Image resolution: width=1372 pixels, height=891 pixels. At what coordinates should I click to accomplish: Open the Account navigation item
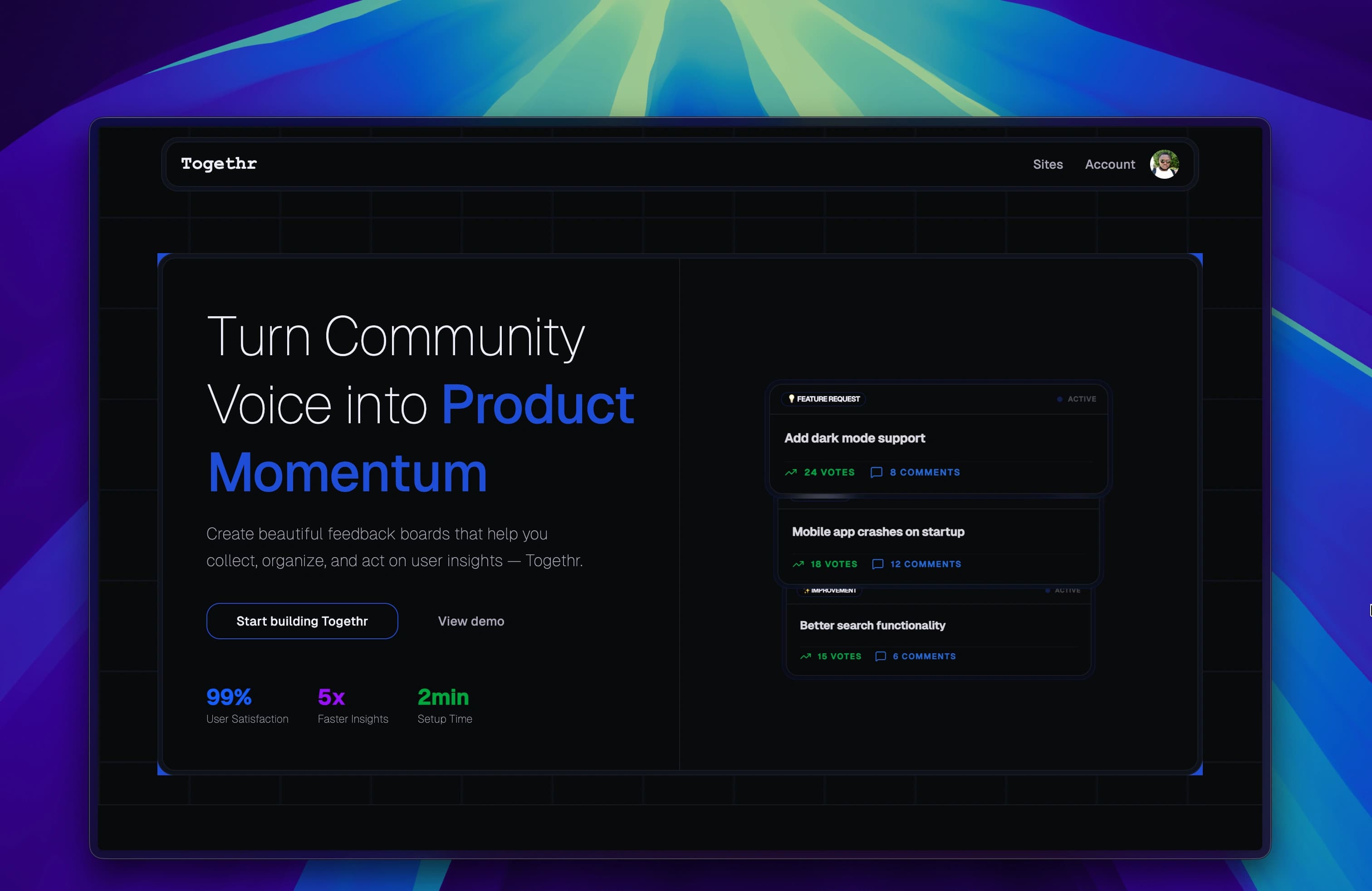[x=1110, y=164]
